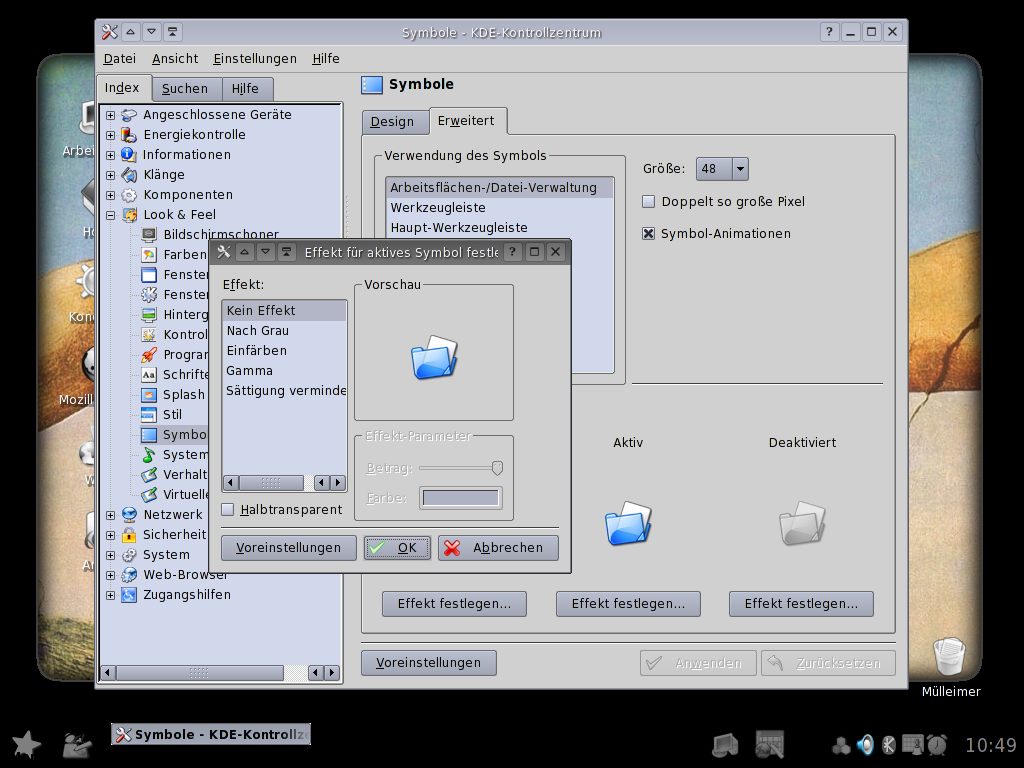Viewport: 1024px width, 768px height.
Task: Open the star launcher menu in panel
Action: pyautogui.click(x=27, y=744)
